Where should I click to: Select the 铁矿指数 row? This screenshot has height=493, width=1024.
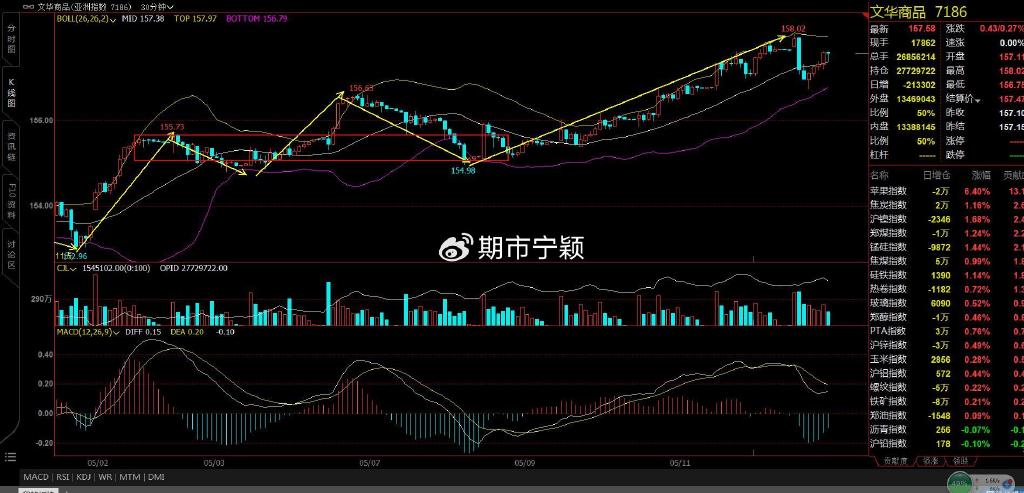[x=946, y=401]
